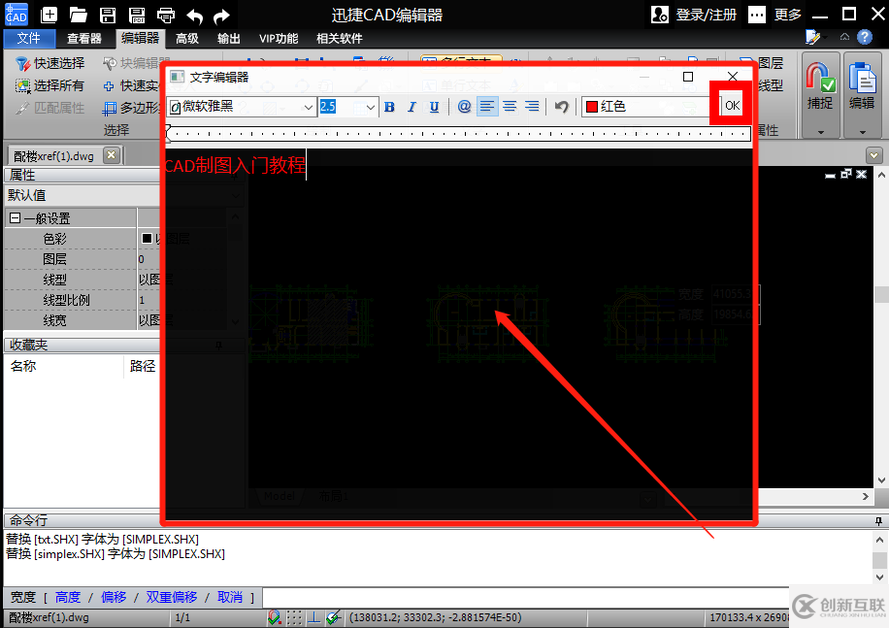Viewport: 889px width, 628px height.
Task: Open the edit clipboard tool
Action: (x=862, y=78)
